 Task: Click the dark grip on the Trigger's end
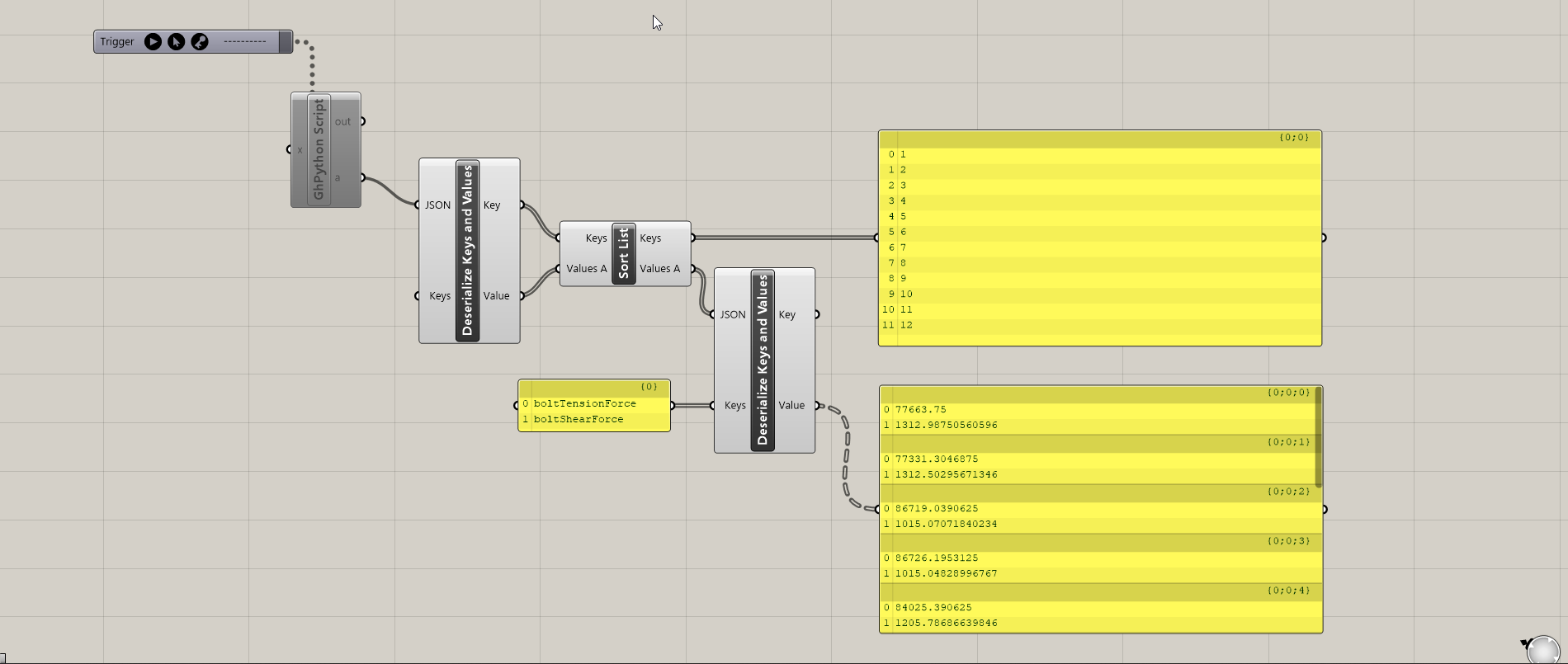286,41
